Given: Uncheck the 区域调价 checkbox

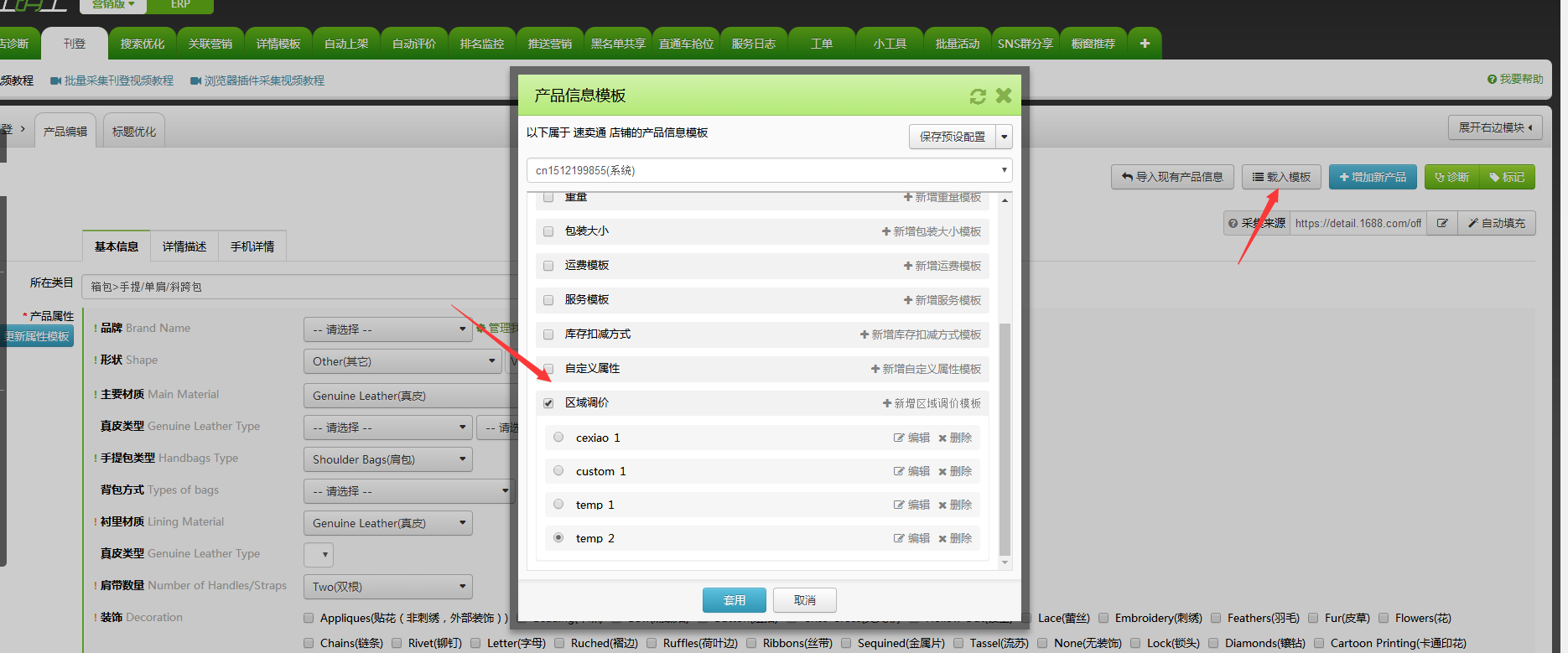Looking at the screenshot, I should tap(548, 403).
